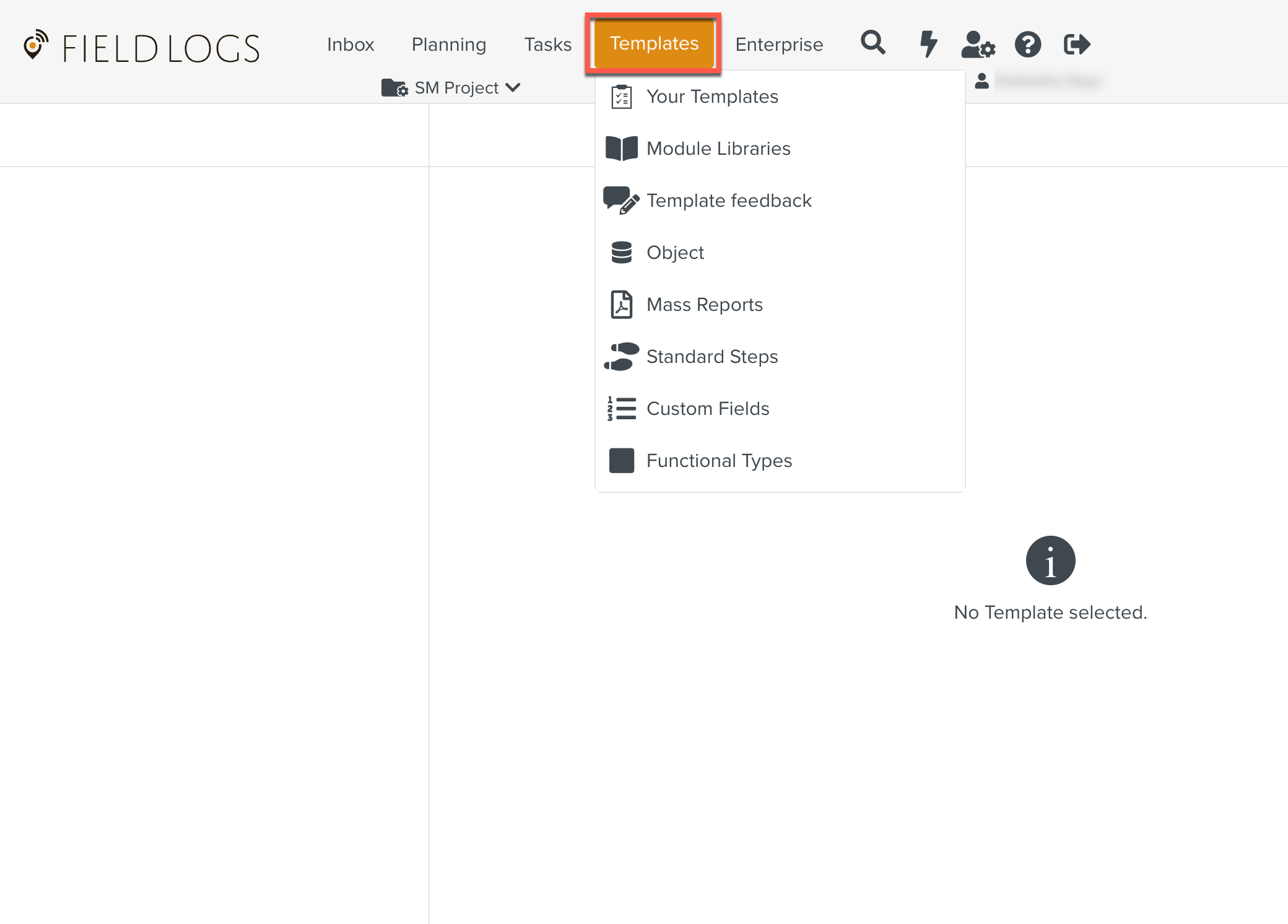Open the user settings gear icon

coord(978,45)
